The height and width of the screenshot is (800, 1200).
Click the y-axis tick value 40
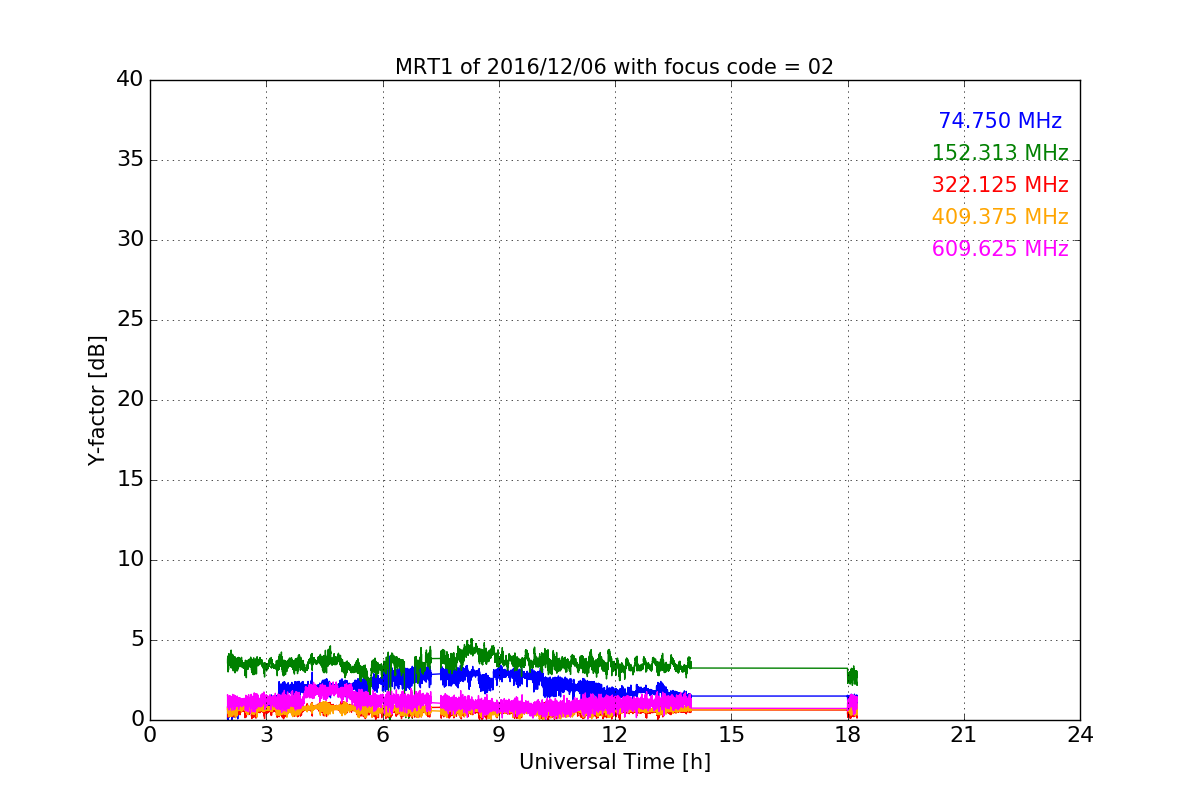pos(130,80)
